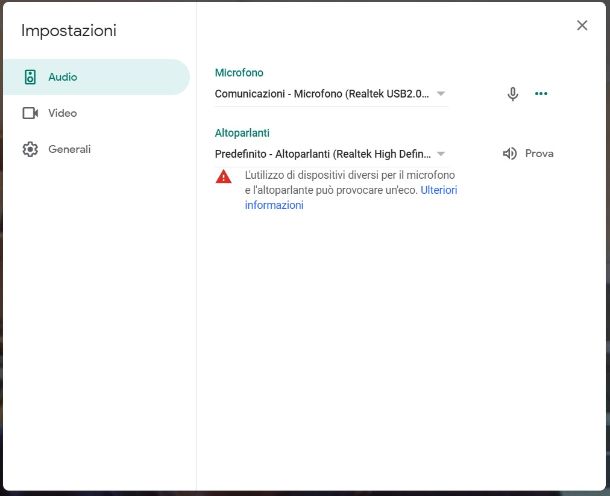Open the Audio settings tab
The height and width of the screenshot is (496, 610).
click(x=96, y=77)
